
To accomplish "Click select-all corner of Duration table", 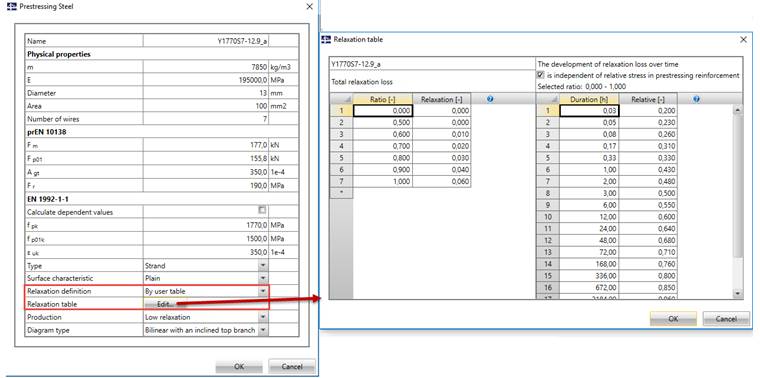I will point(548,99).
